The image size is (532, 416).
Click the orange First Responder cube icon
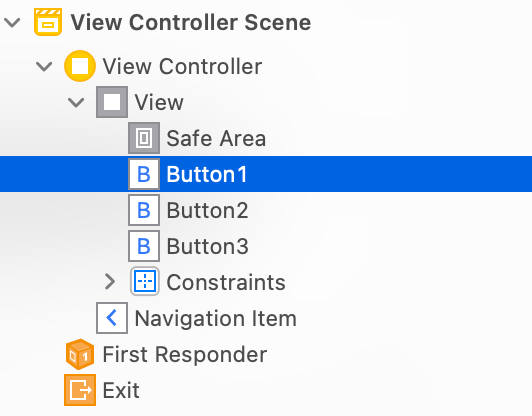[x=80, y=354]
